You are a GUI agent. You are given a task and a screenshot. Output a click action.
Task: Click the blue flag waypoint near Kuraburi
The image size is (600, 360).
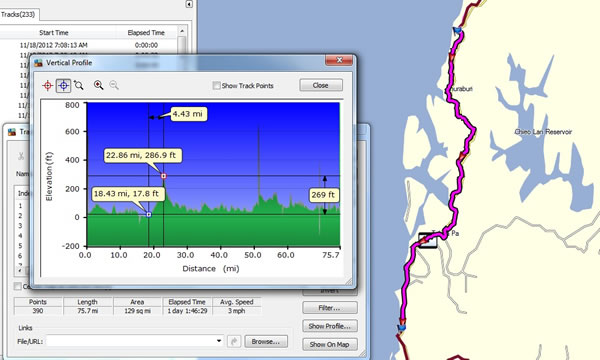(457, 31)
